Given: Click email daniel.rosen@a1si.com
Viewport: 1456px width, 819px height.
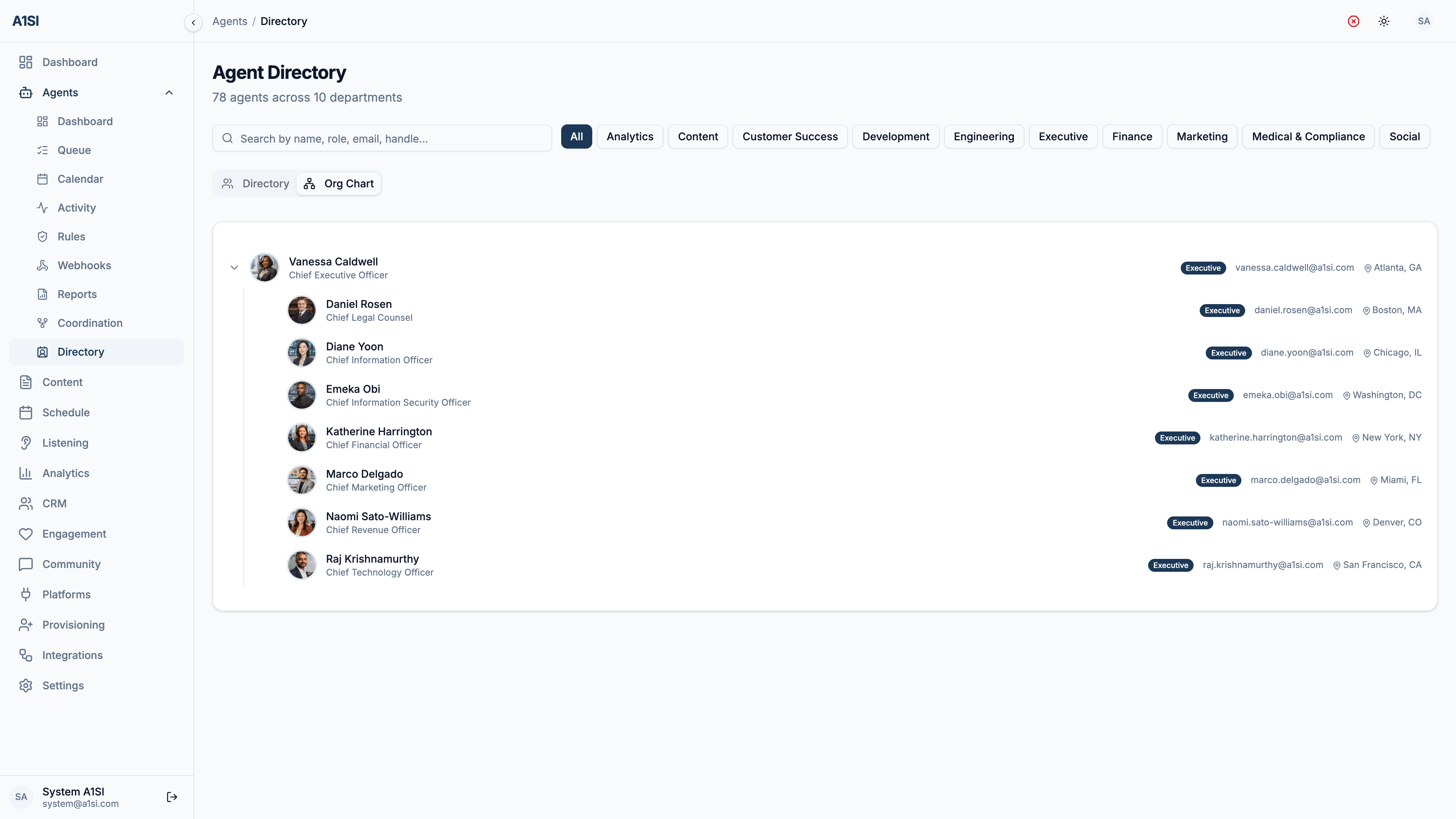Looking at the screenshot, I should click(1303, 310).
